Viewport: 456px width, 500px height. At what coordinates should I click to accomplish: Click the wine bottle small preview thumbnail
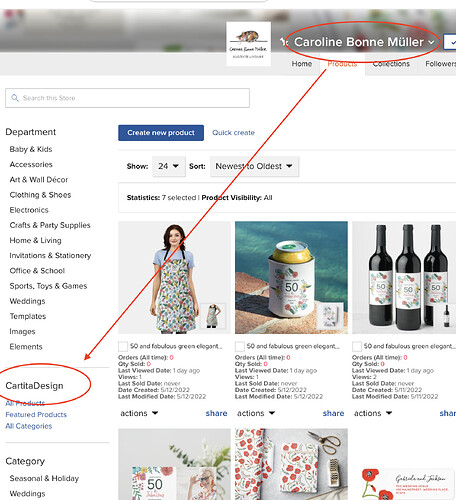tap(447, 315)
